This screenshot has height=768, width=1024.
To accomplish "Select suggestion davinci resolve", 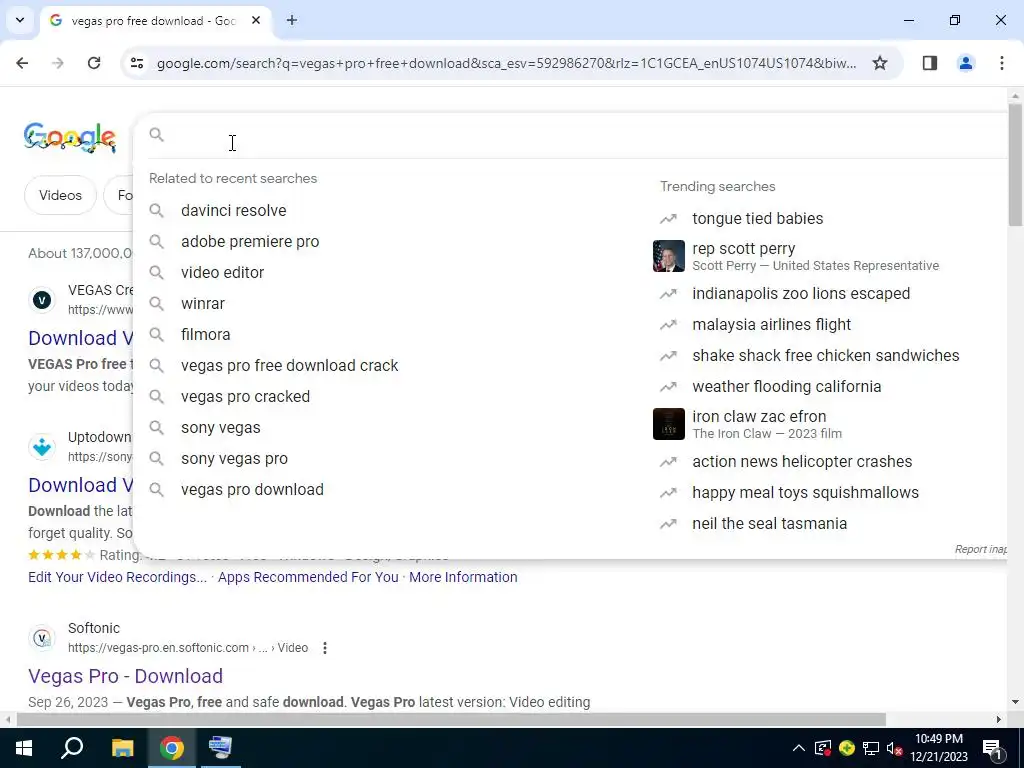I will click(233, 210).
